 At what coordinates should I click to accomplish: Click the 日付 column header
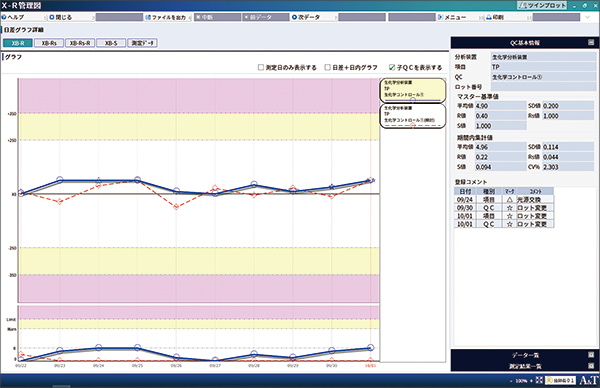click(465, 191)
